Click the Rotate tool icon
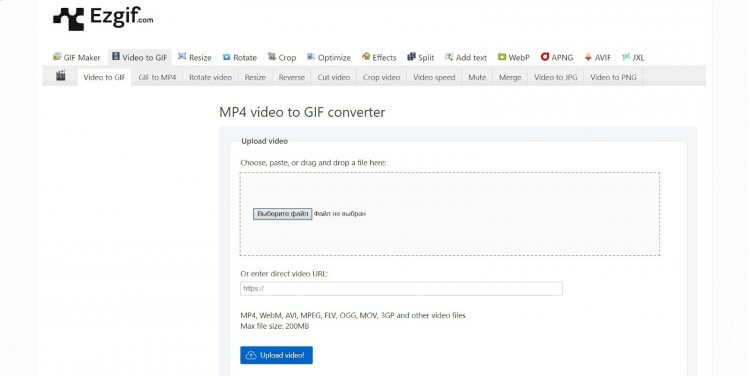 [x=226, y=57]
